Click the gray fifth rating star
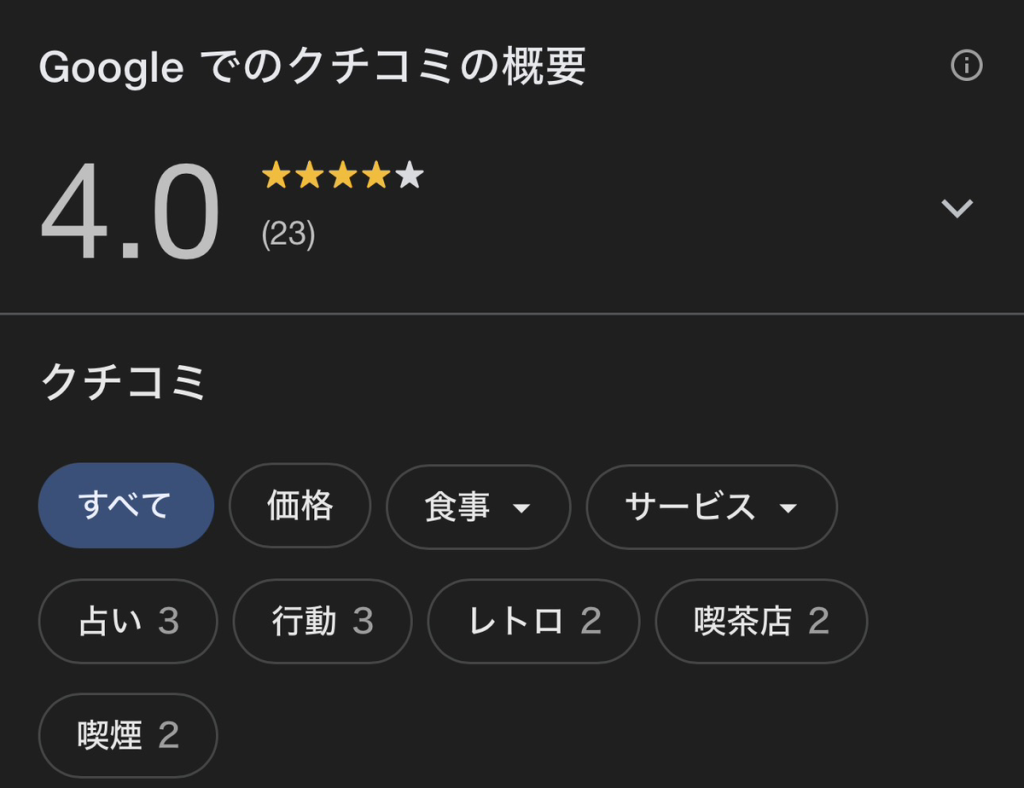 [410, 177]
